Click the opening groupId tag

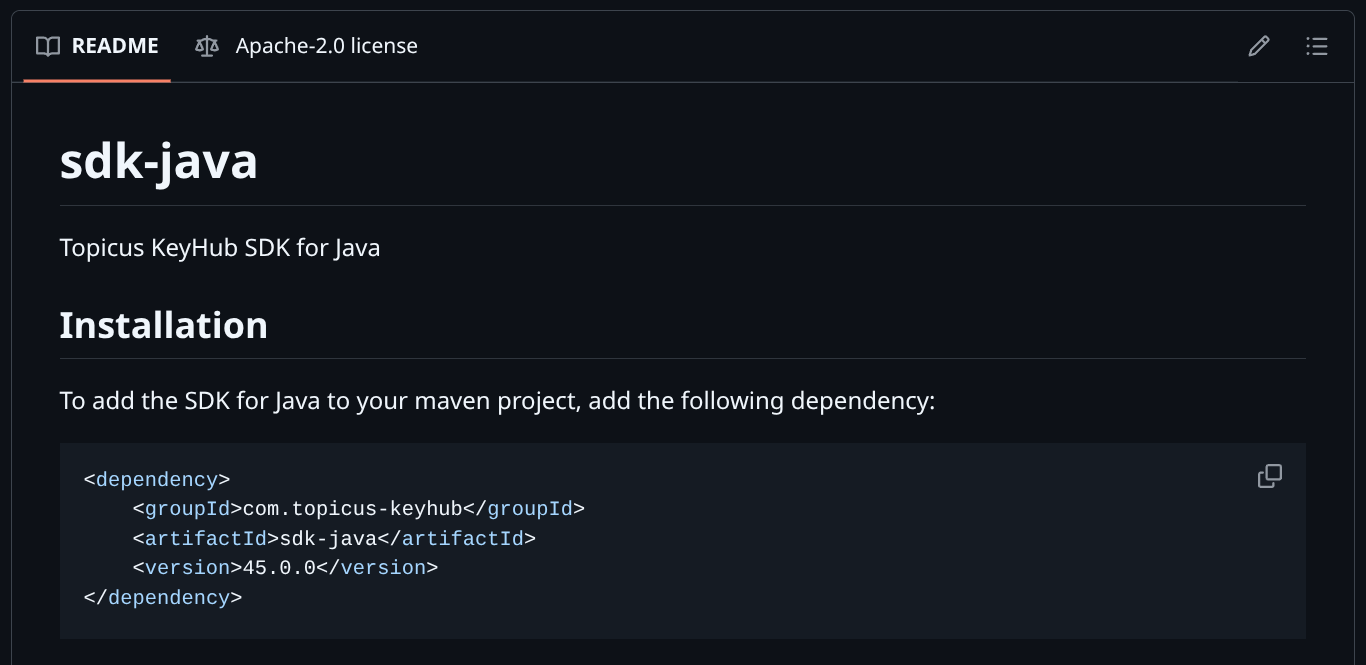point(187,509)
